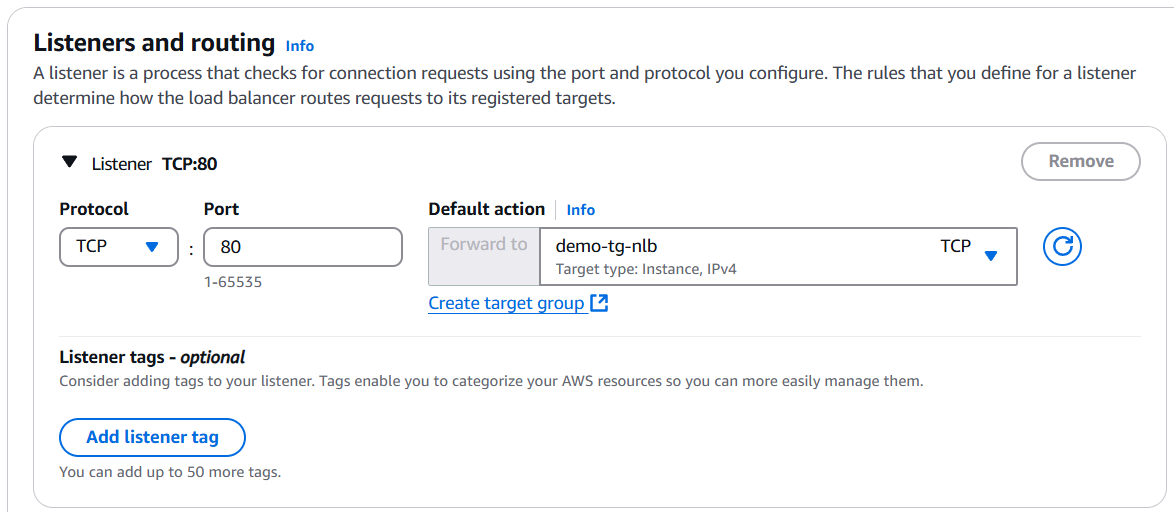Open the demo-tg-nlb target group dropdown
This screenshot has height=512, width=1174.
[x=740, y=256]
